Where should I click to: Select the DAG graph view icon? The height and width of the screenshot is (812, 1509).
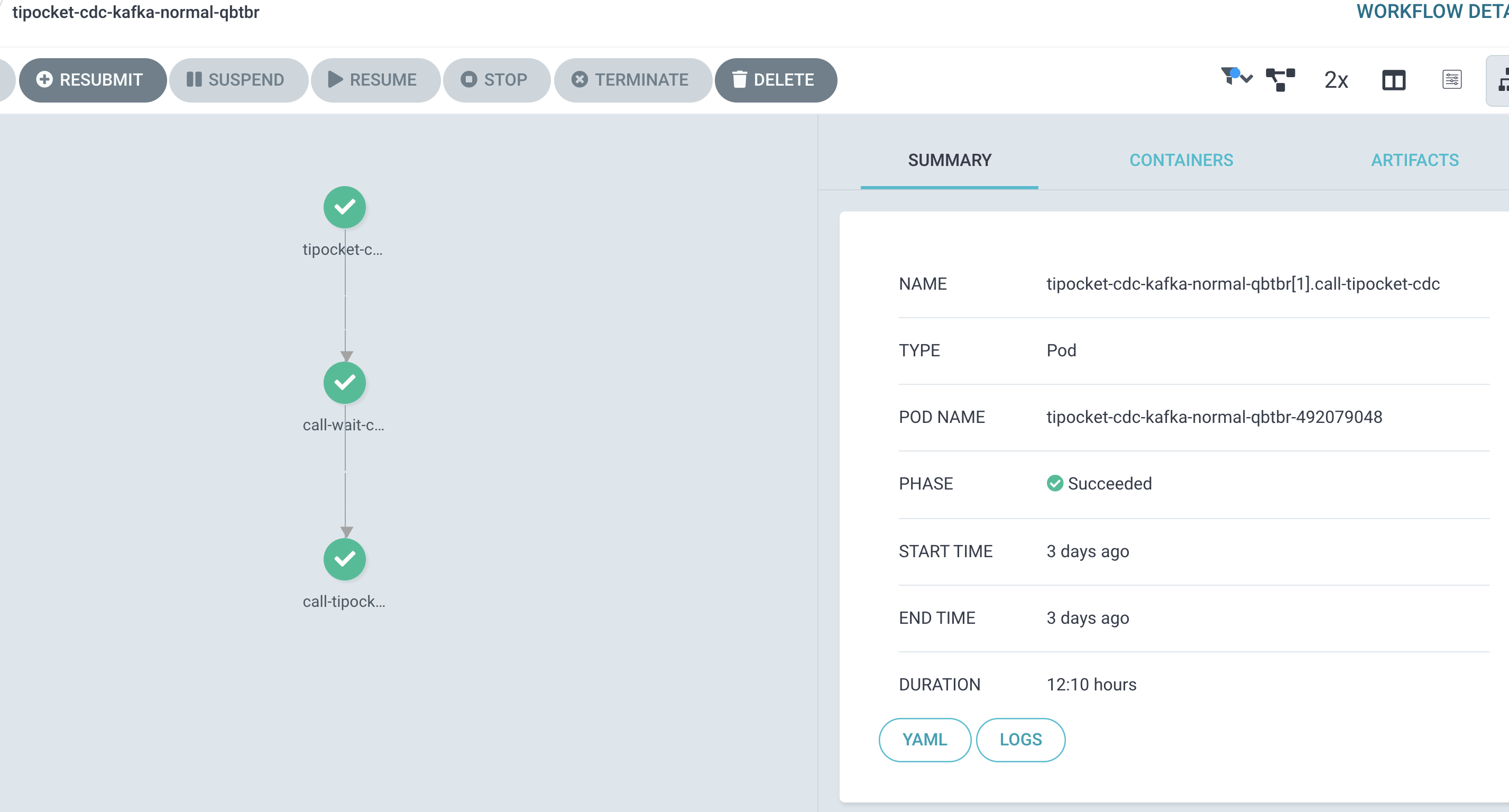[1281, 80]
